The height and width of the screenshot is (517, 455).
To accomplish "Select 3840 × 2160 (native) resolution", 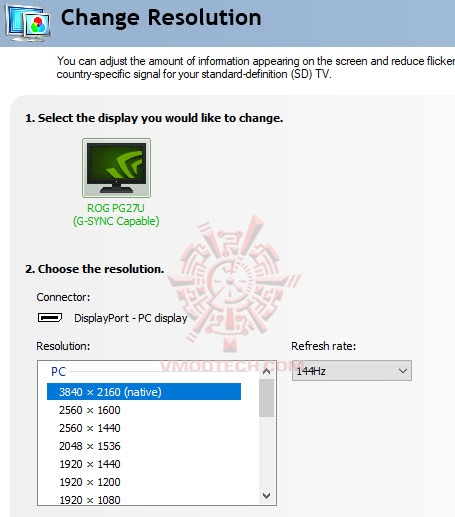I will coord(144,392).
